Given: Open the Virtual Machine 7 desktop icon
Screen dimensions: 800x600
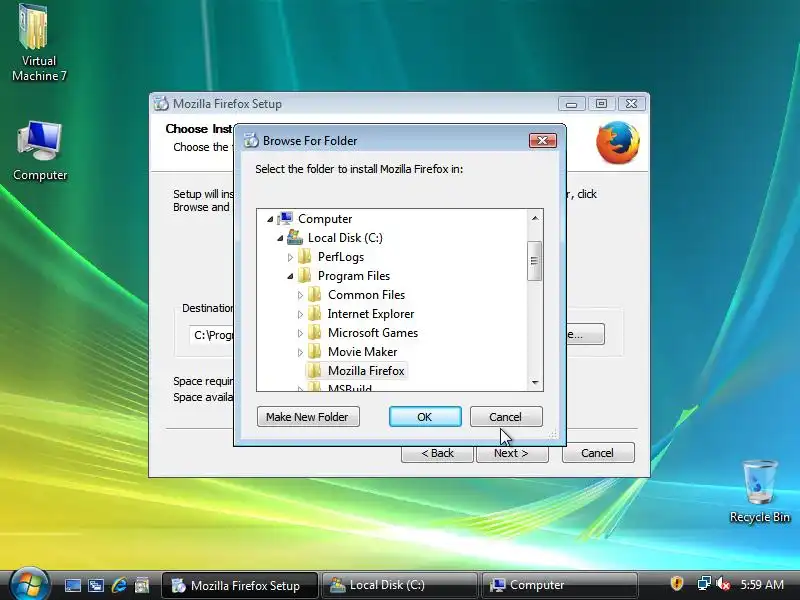Looking at the screenshot, I should [x=38, y=42].
